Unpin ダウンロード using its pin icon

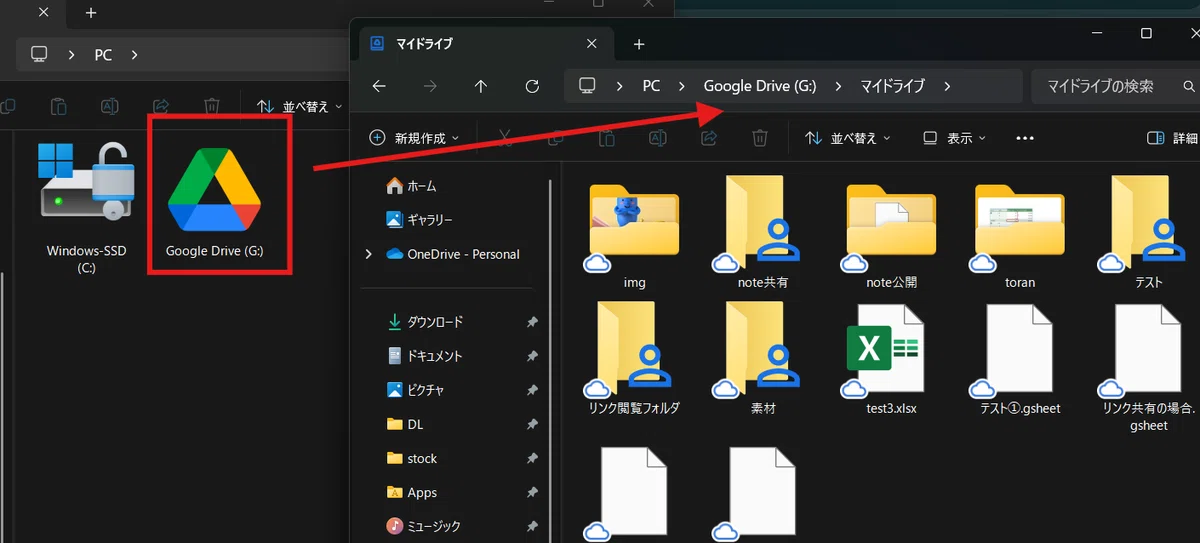coord(532,322)
